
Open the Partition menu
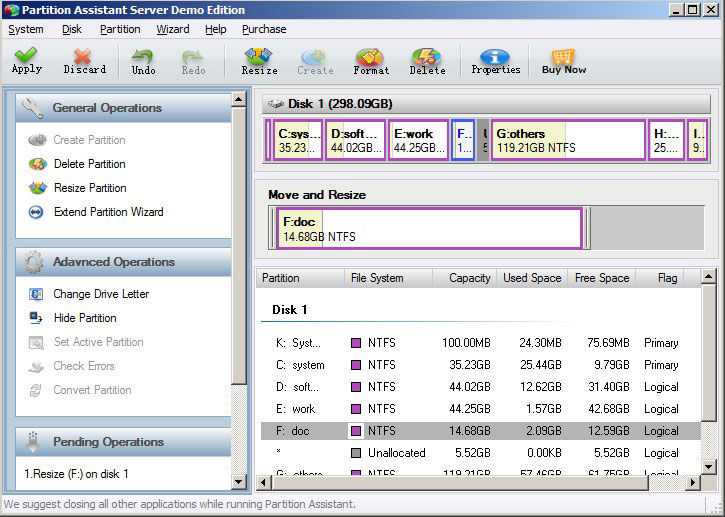120,29
